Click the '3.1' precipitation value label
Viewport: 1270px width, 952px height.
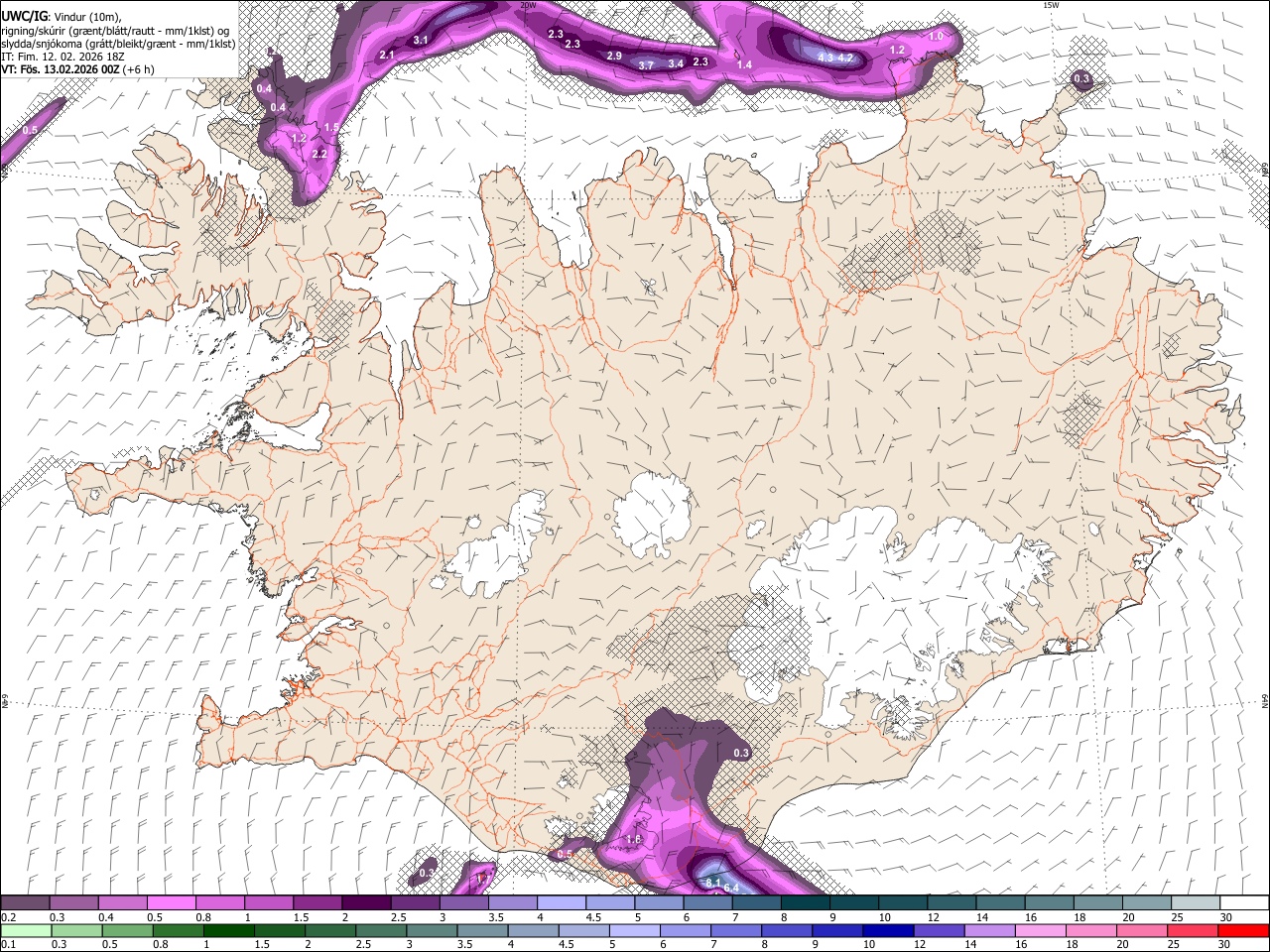pyautogui.click(x=420, y=40)
